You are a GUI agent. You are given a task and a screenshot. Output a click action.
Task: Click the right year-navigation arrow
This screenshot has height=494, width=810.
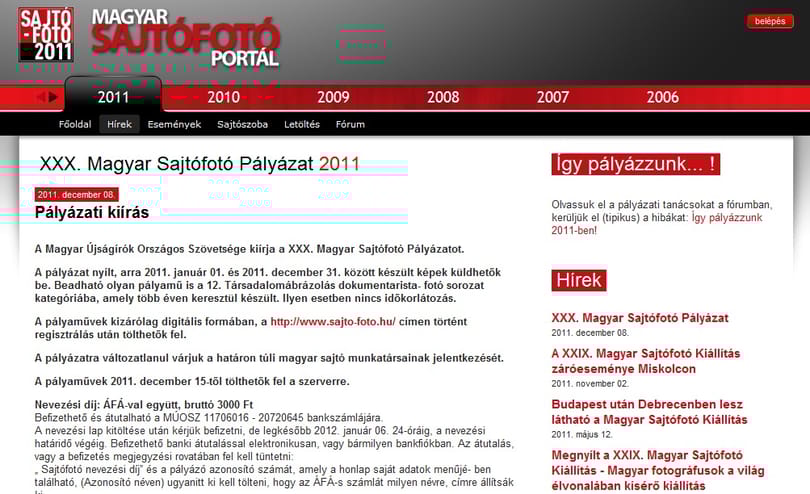coord(53,97)
